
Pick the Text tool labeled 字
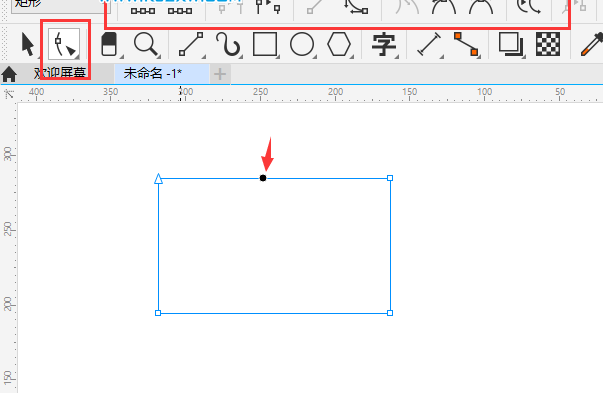point(384,44)
